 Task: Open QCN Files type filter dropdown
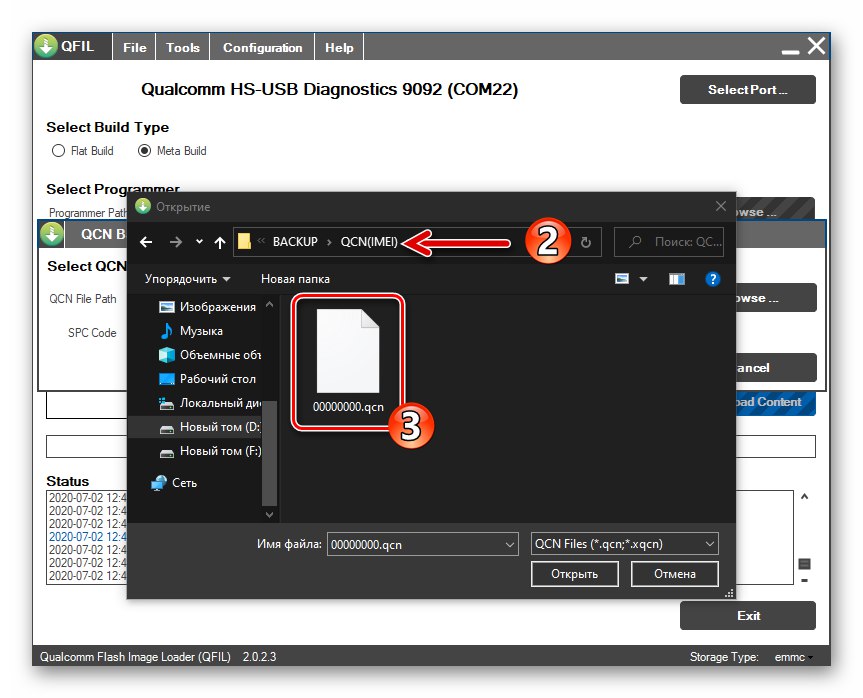[x=709, y=544]
